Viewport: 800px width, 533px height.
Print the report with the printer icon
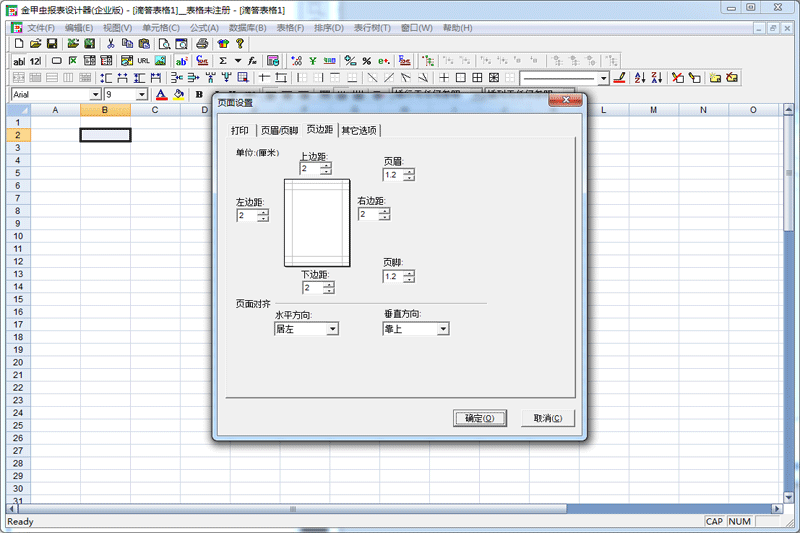(x=202, y=44)
